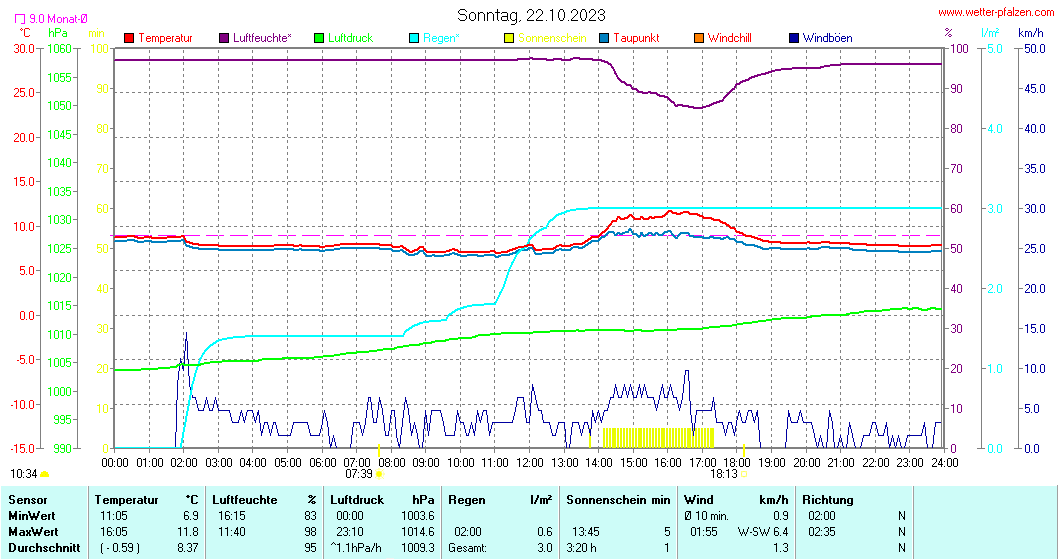Click the Sensor table header
Viewport: 1058px width, 559px height.
pyautogui.click(x=28, y=500)
